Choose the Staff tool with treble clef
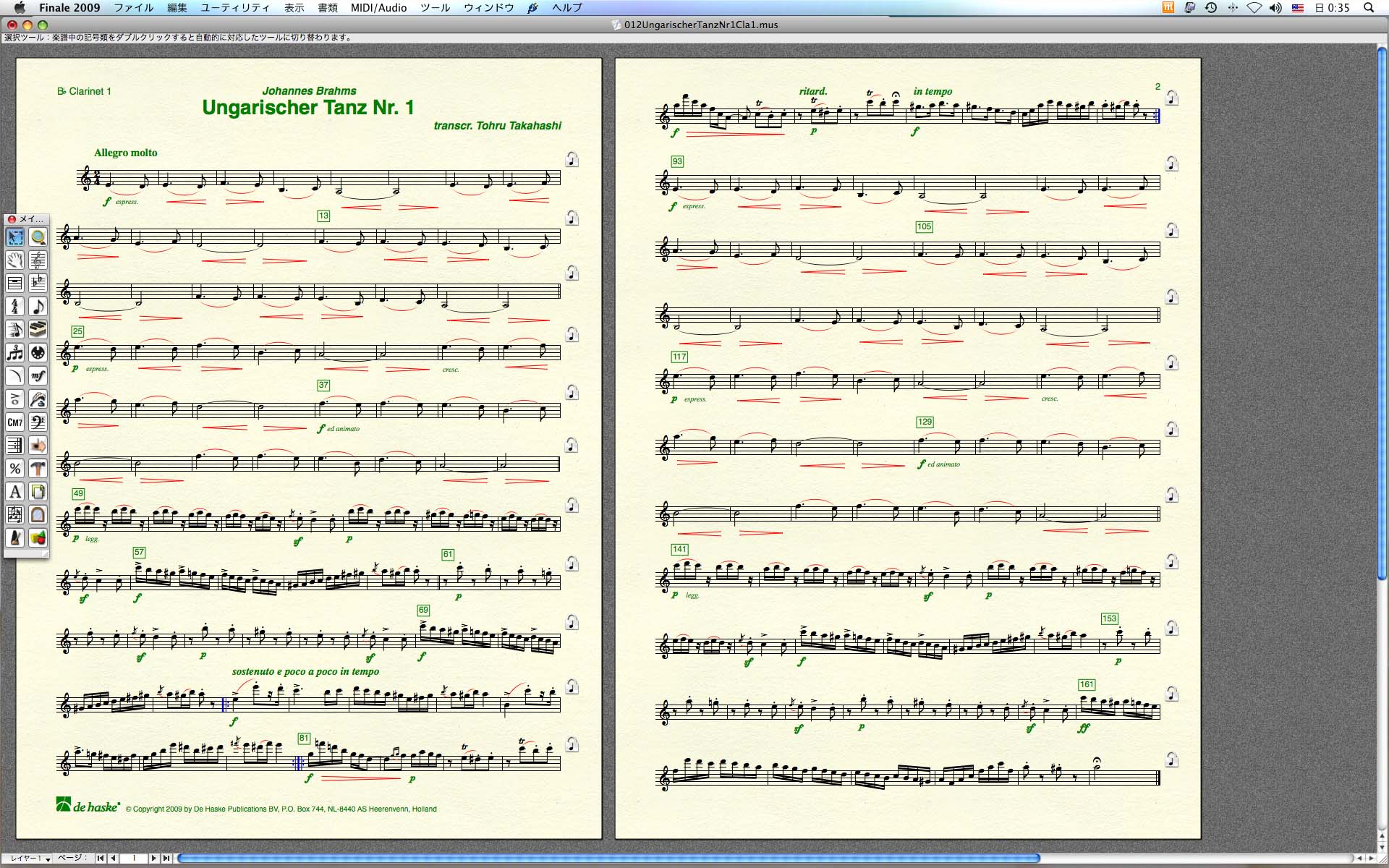The width and height of the screenshot is (1389, 868). [38, 260]
